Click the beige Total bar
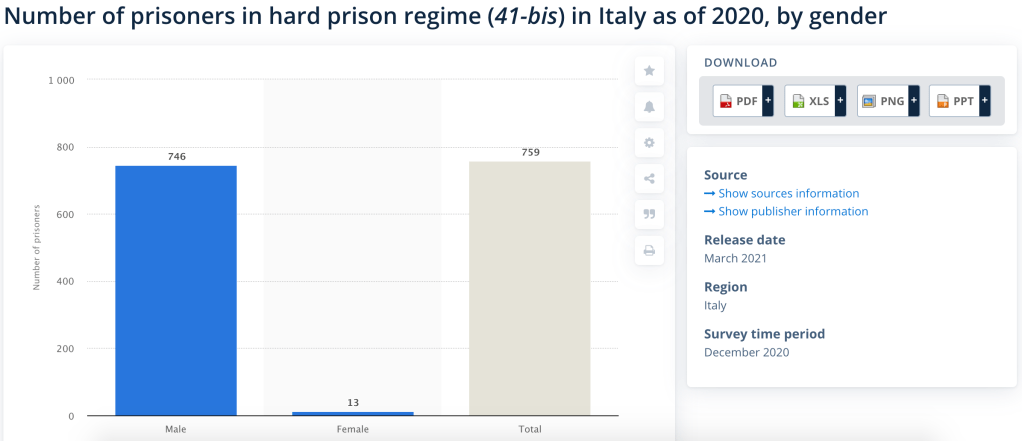The image size is (1022, 441). [530, 288]
